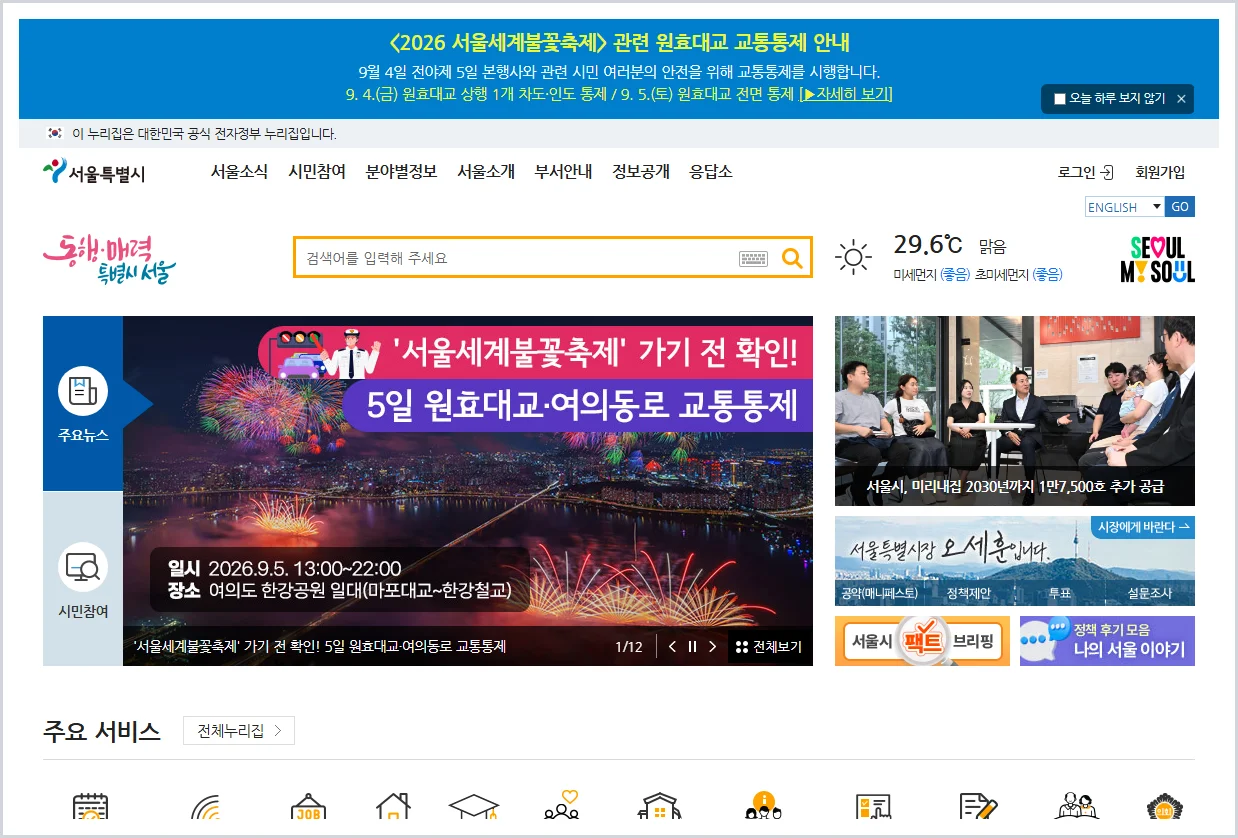The width and height of the screenshot is (1238, 838).
Task: Click the 미세먼지 (좋음) status
Action: coord(931,274)
